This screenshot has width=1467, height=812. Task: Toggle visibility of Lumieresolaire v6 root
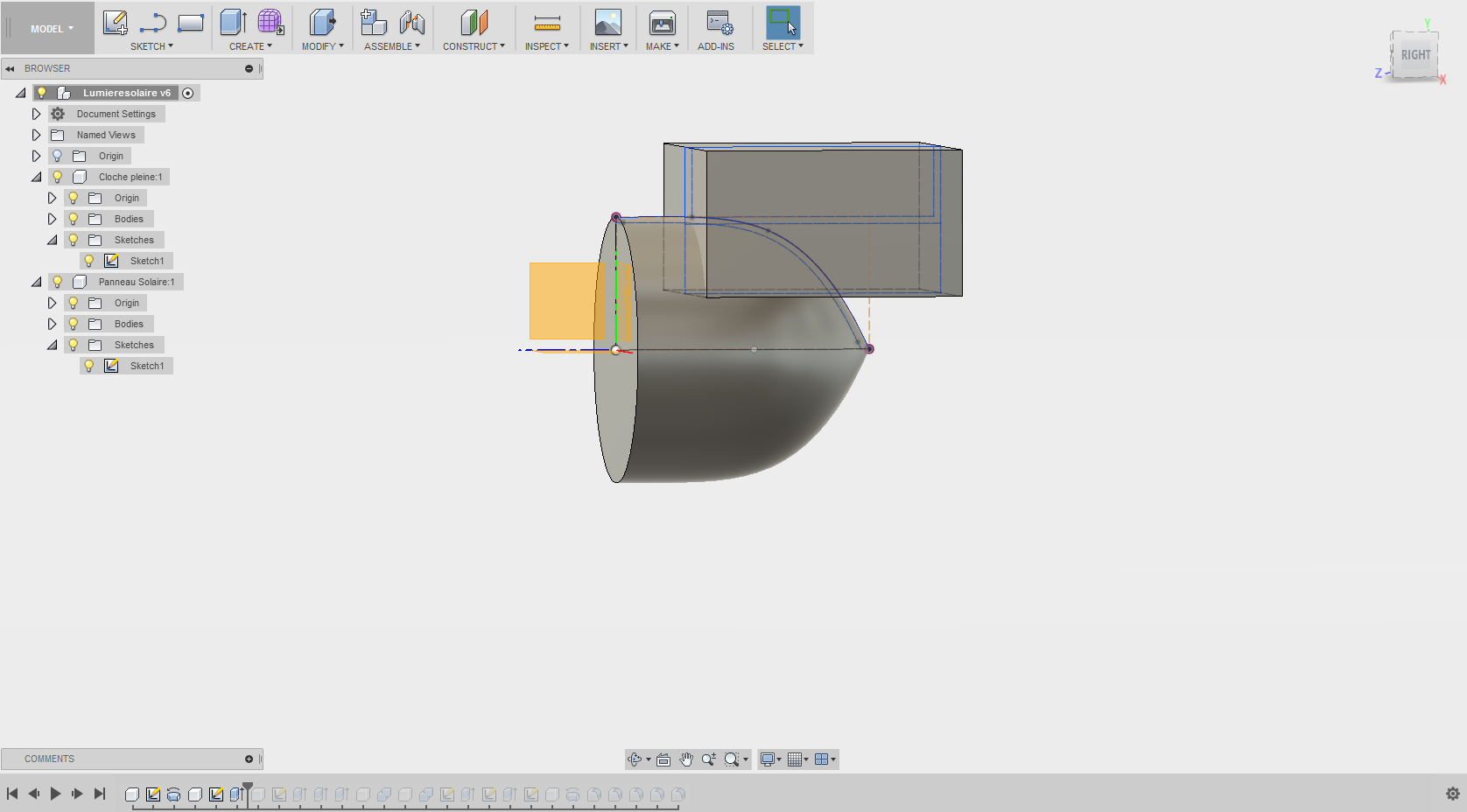click(x=41, y=93)
